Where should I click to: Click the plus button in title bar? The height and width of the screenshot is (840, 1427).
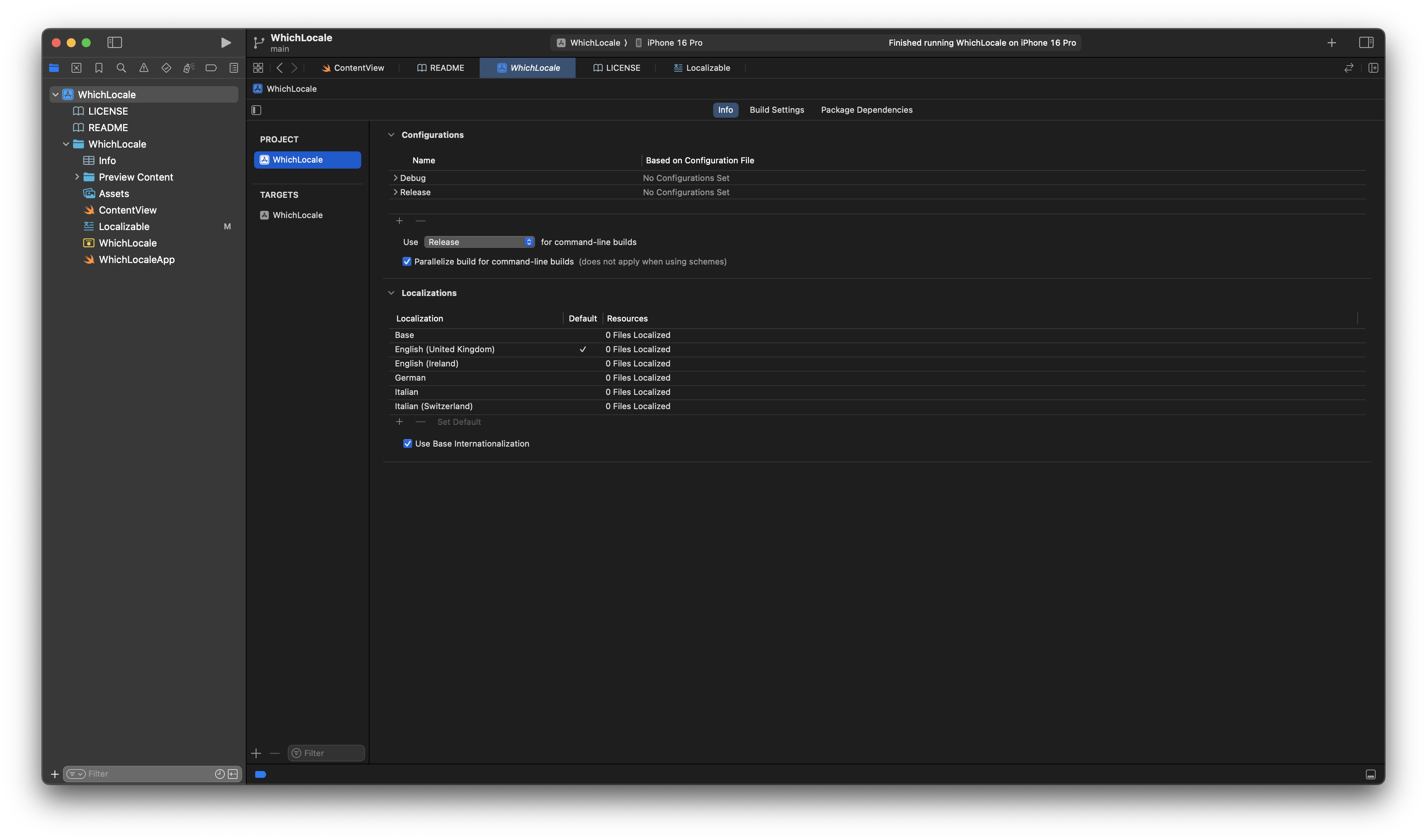point(1331,42)
